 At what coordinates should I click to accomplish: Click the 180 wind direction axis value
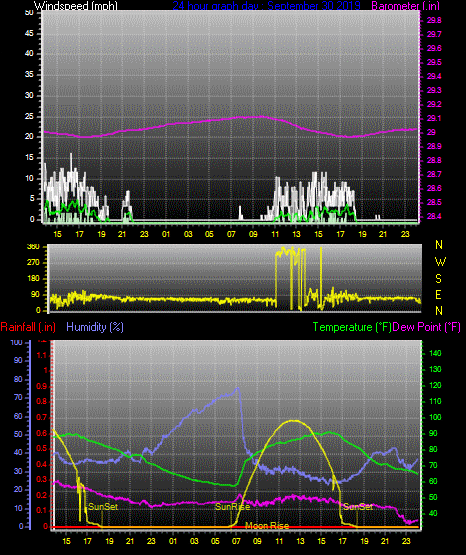(33, 279)
